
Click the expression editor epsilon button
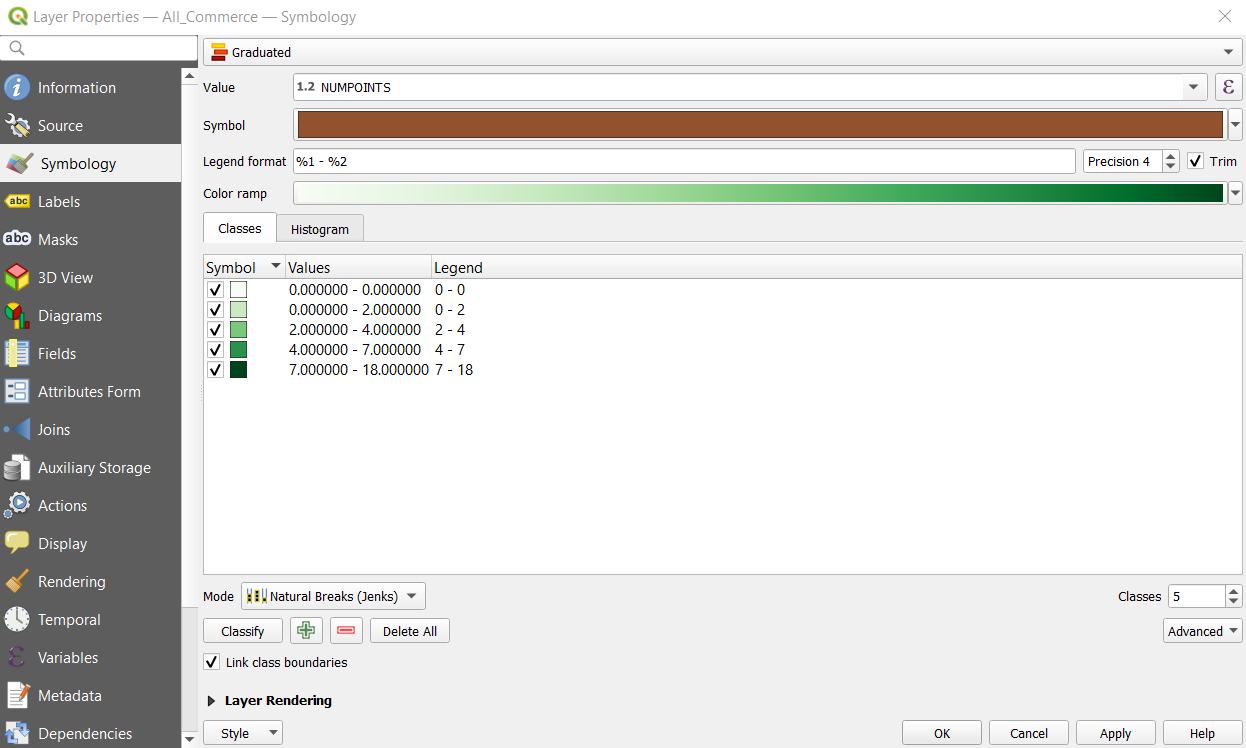click(1229, 87)
